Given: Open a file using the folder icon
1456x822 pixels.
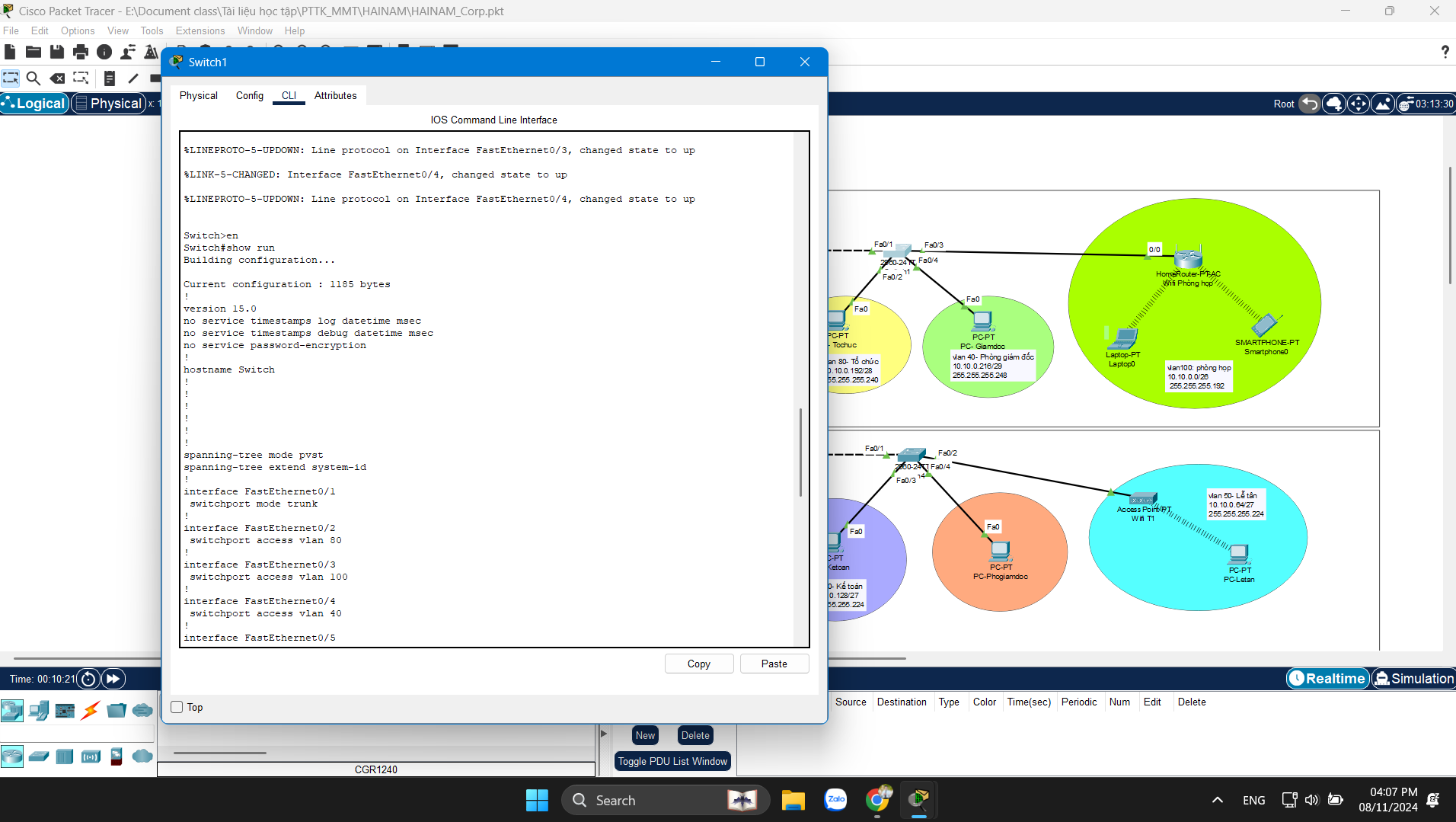Looking at the screenshot, I should 34,52.
